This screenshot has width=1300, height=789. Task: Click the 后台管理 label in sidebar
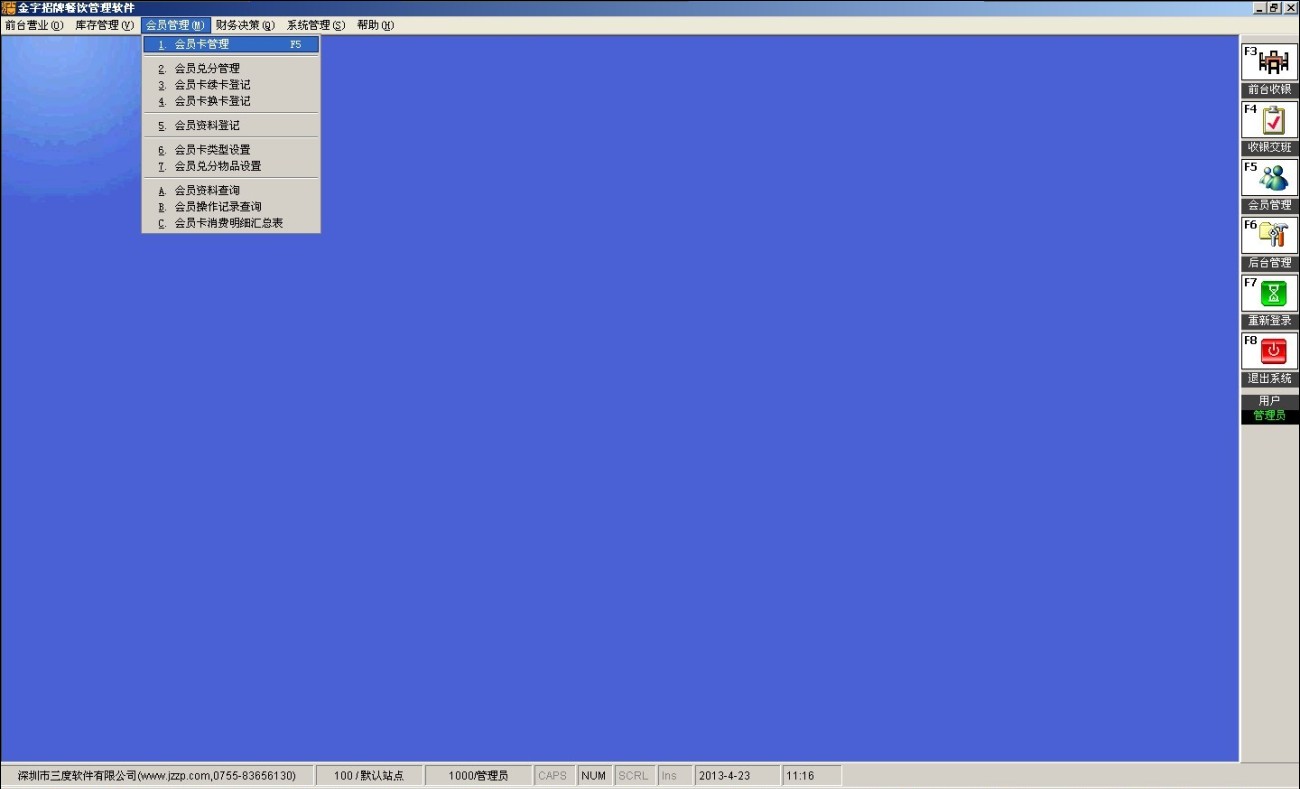click(x=1269, y=263)
